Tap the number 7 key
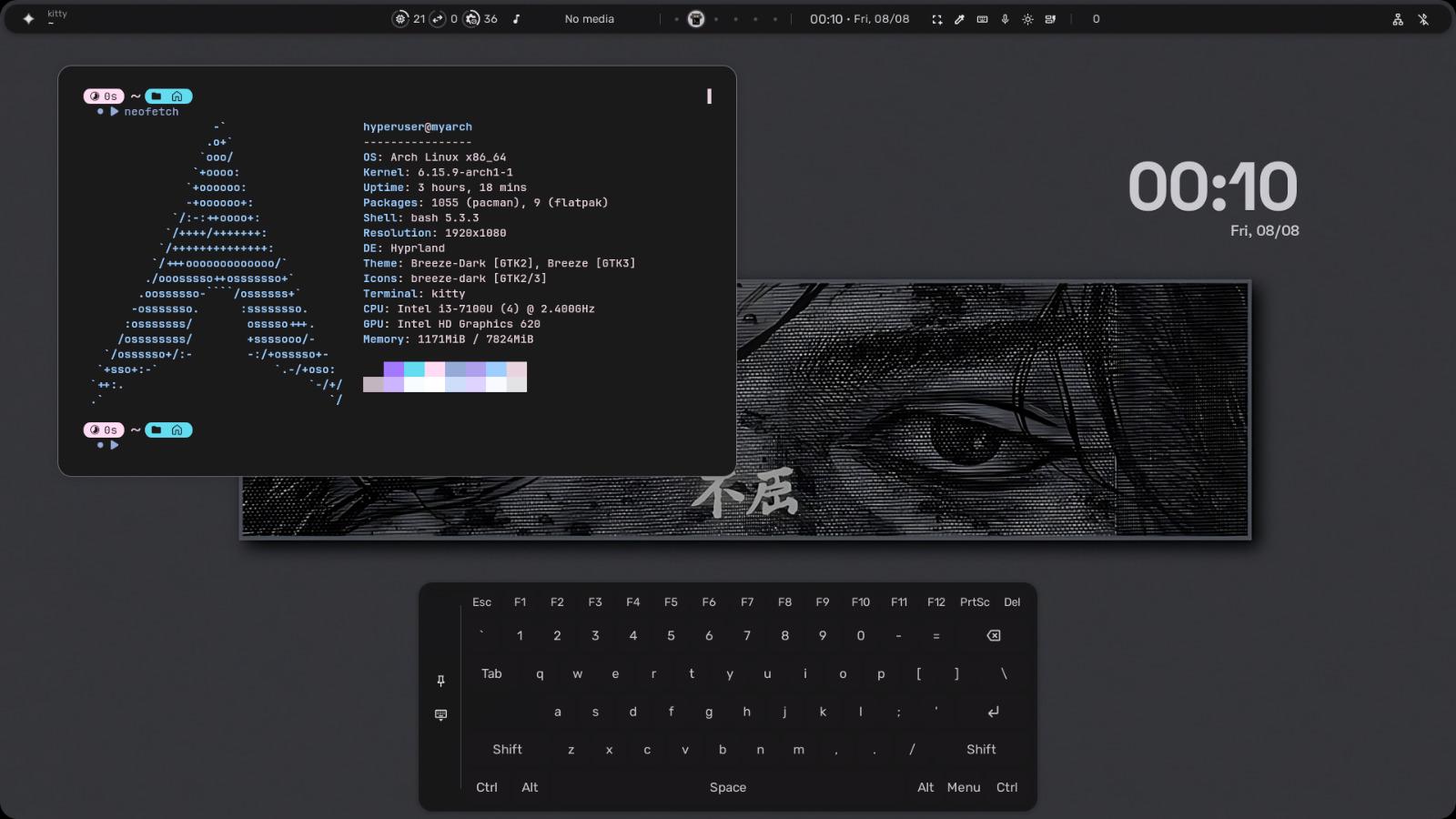The width and height of the screenshot is (1456, 819). 747,636
